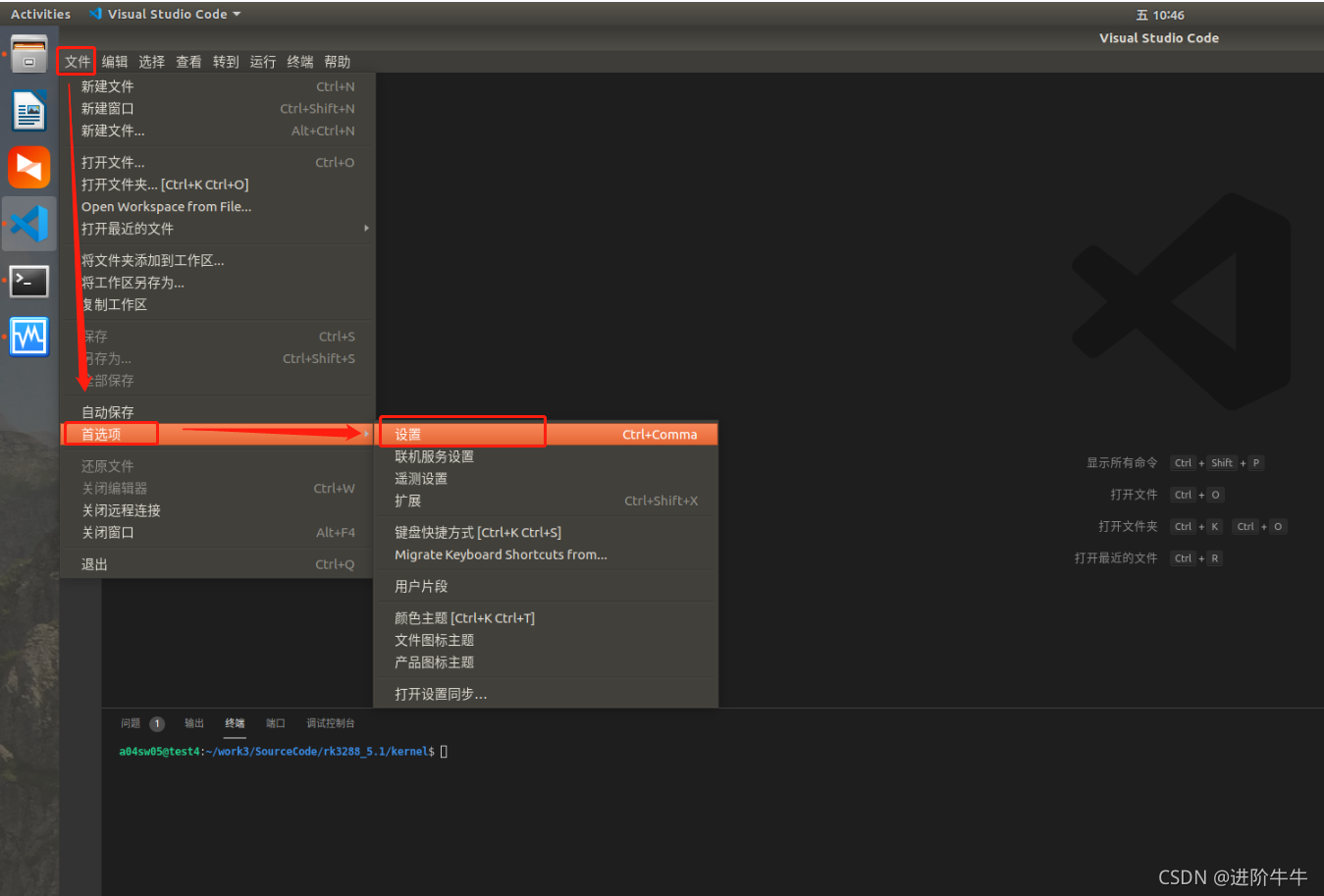The height and width of the screenshot is (896, 1324).
Task: Choose 打开文件... menu entry
Action: click(218, 162)
